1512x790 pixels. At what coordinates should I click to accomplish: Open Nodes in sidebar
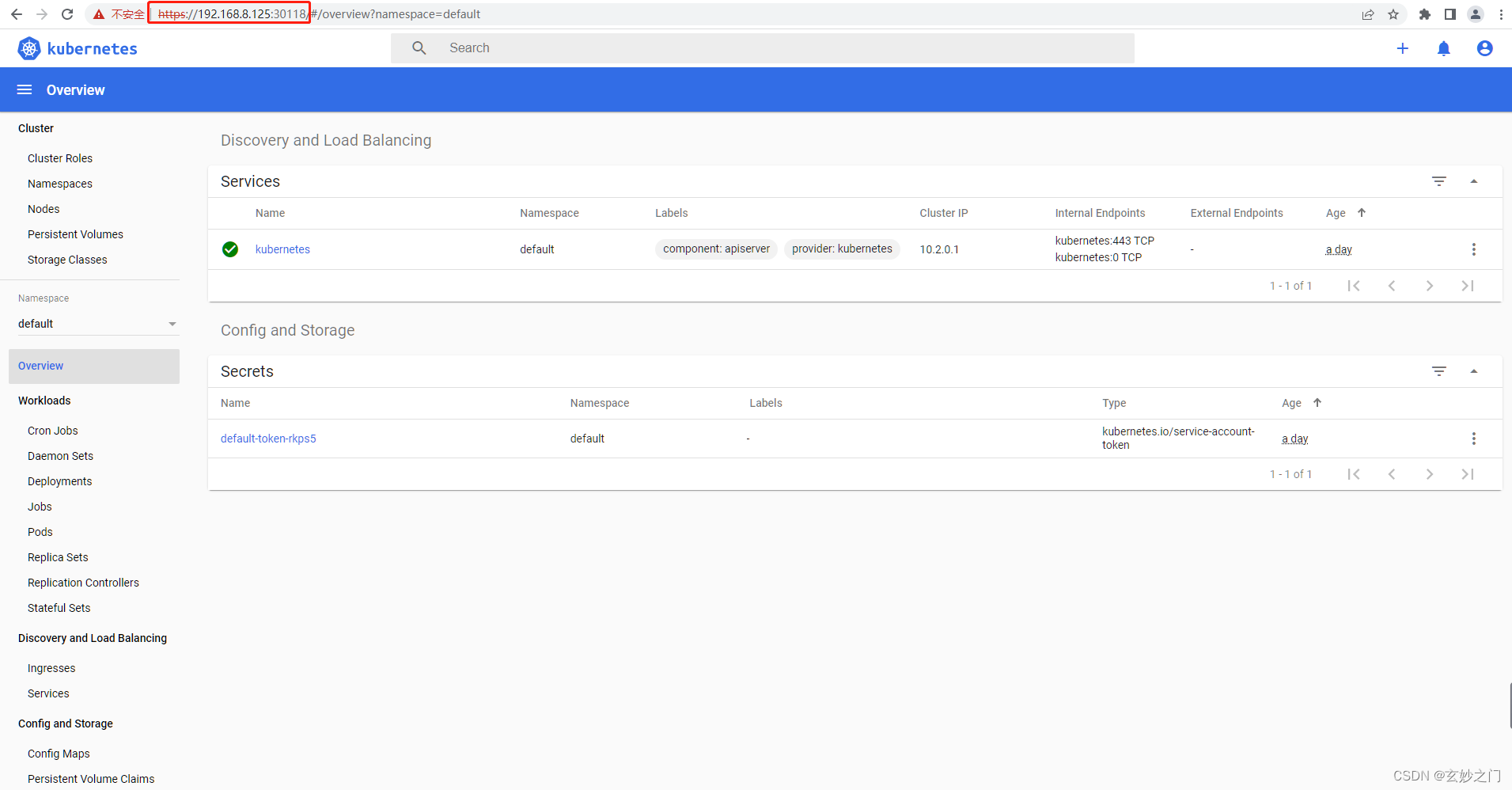pos(44,209)
